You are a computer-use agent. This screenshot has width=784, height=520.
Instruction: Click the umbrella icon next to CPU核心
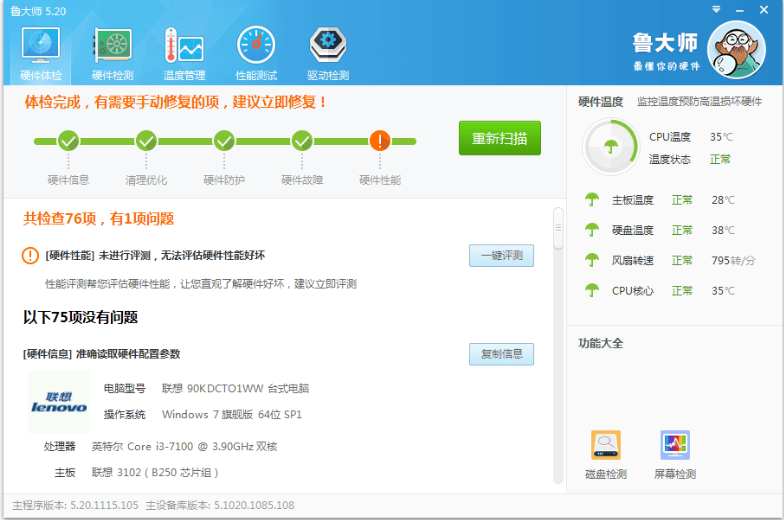click(x=592, y=290)
